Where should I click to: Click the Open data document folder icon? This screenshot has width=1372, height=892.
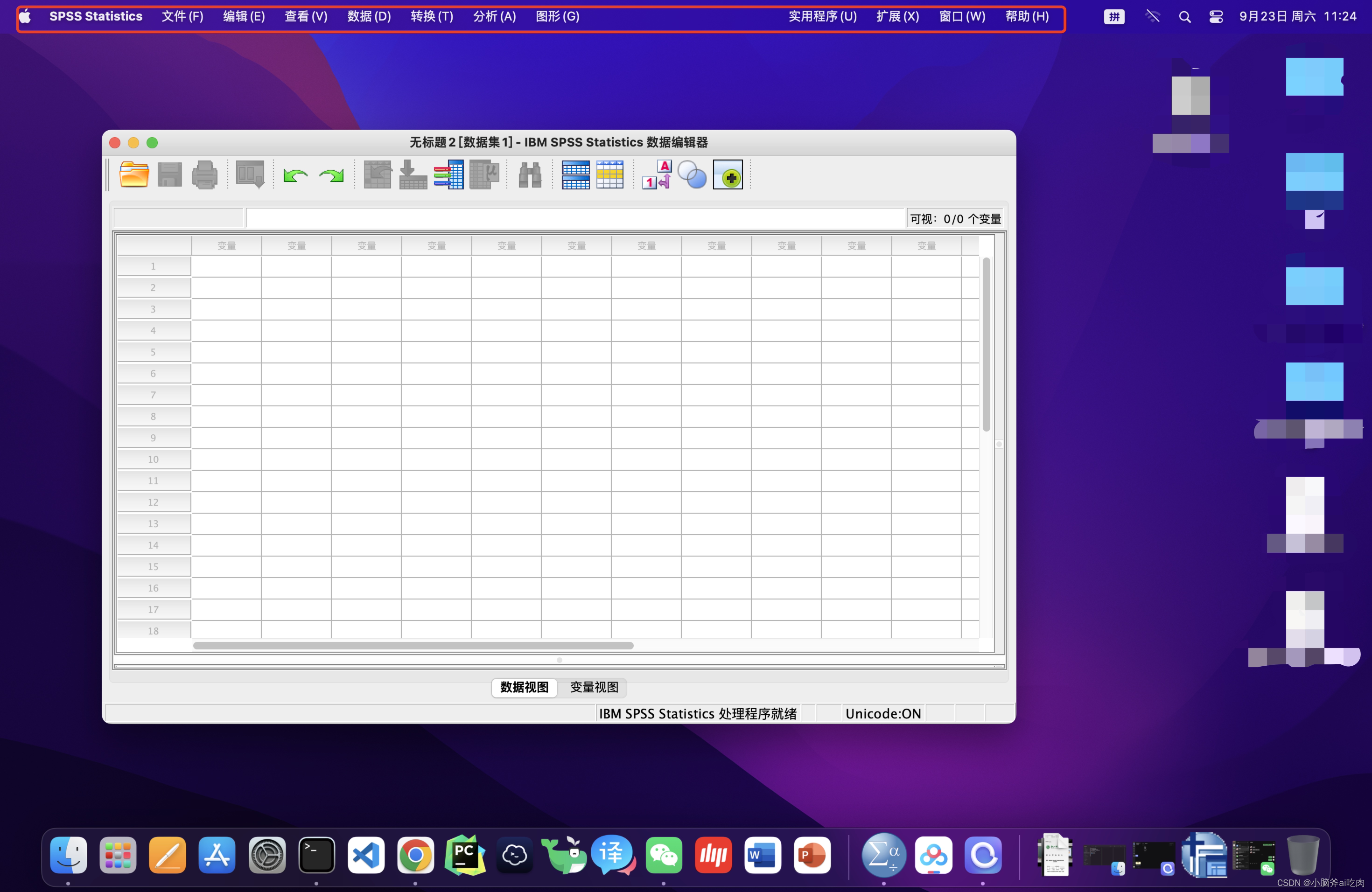coord(134,174)
